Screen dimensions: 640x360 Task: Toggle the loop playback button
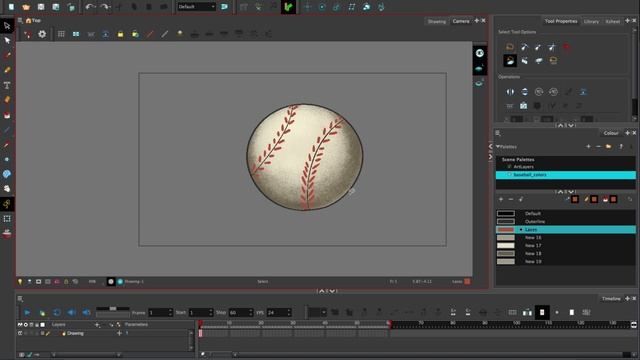57,313
